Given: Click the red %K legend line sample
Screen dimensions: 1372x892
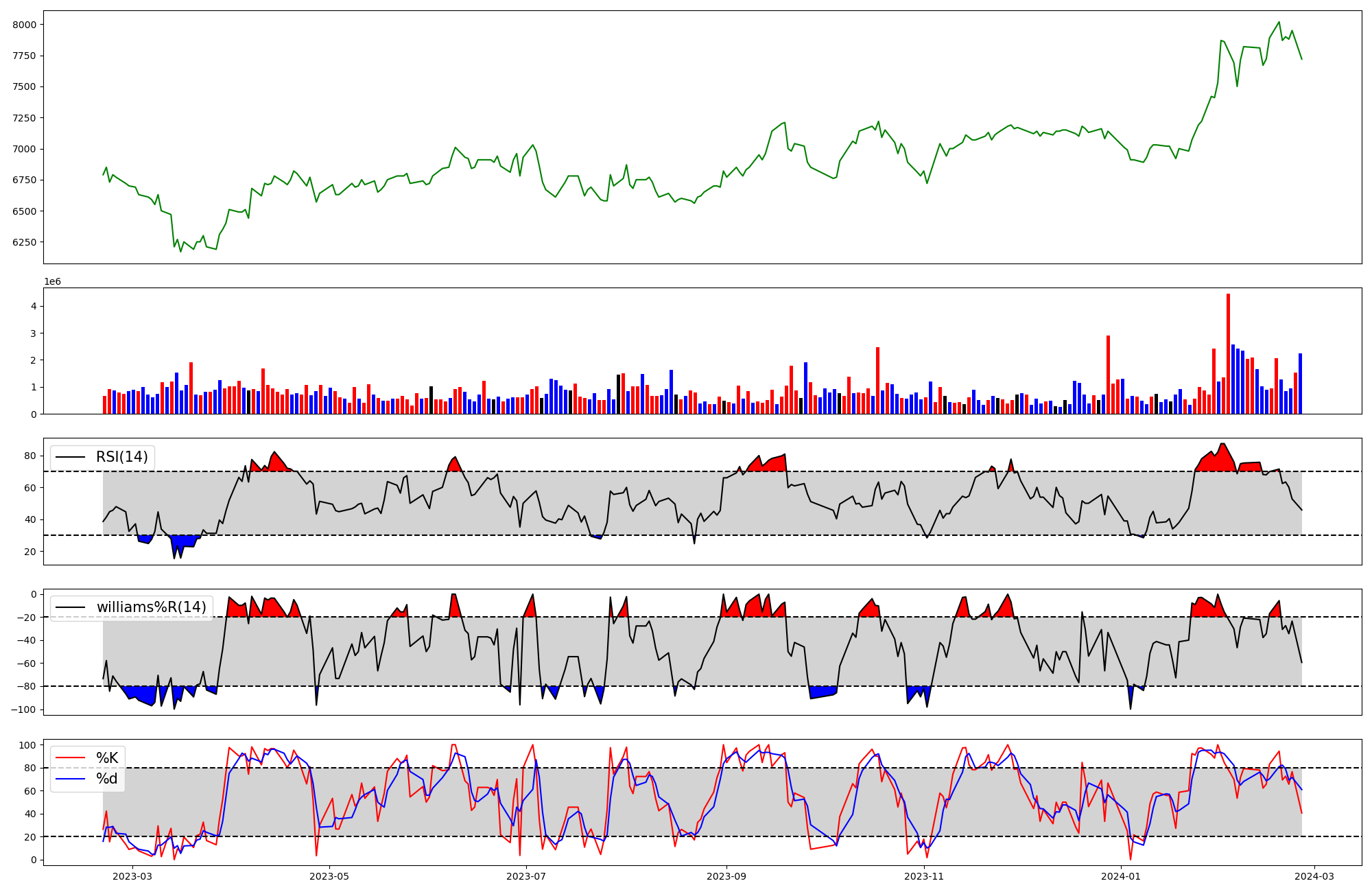Looking at the screenshot, I should click(x=71, y=758).
